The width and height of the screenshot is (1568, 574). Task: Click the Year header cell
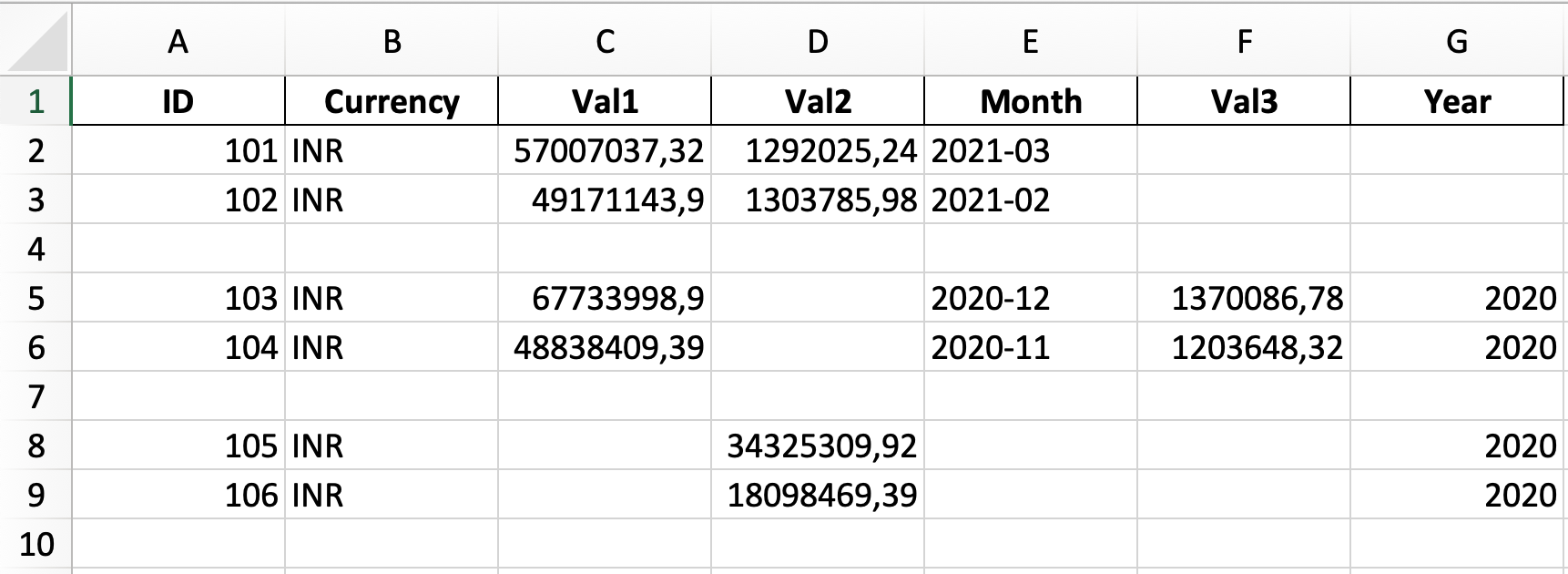pos(1457,101)
